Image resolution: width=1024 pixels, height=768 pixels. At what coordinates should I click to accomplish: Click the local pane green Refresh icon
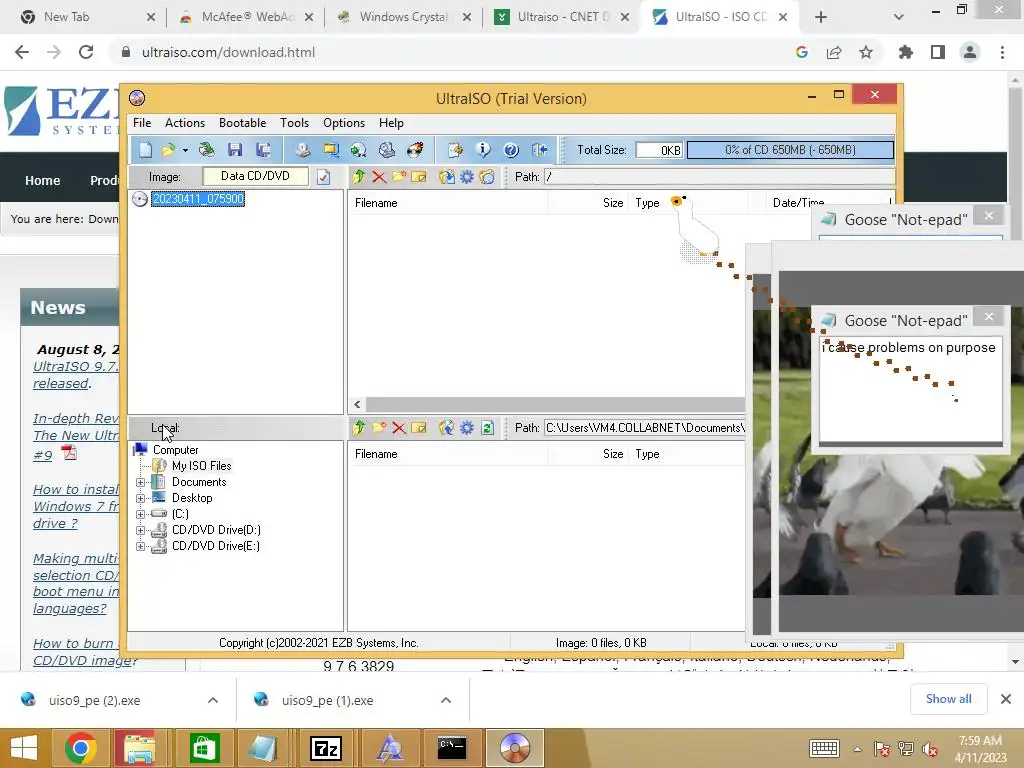pyautogui.click(x=487, y=428)
